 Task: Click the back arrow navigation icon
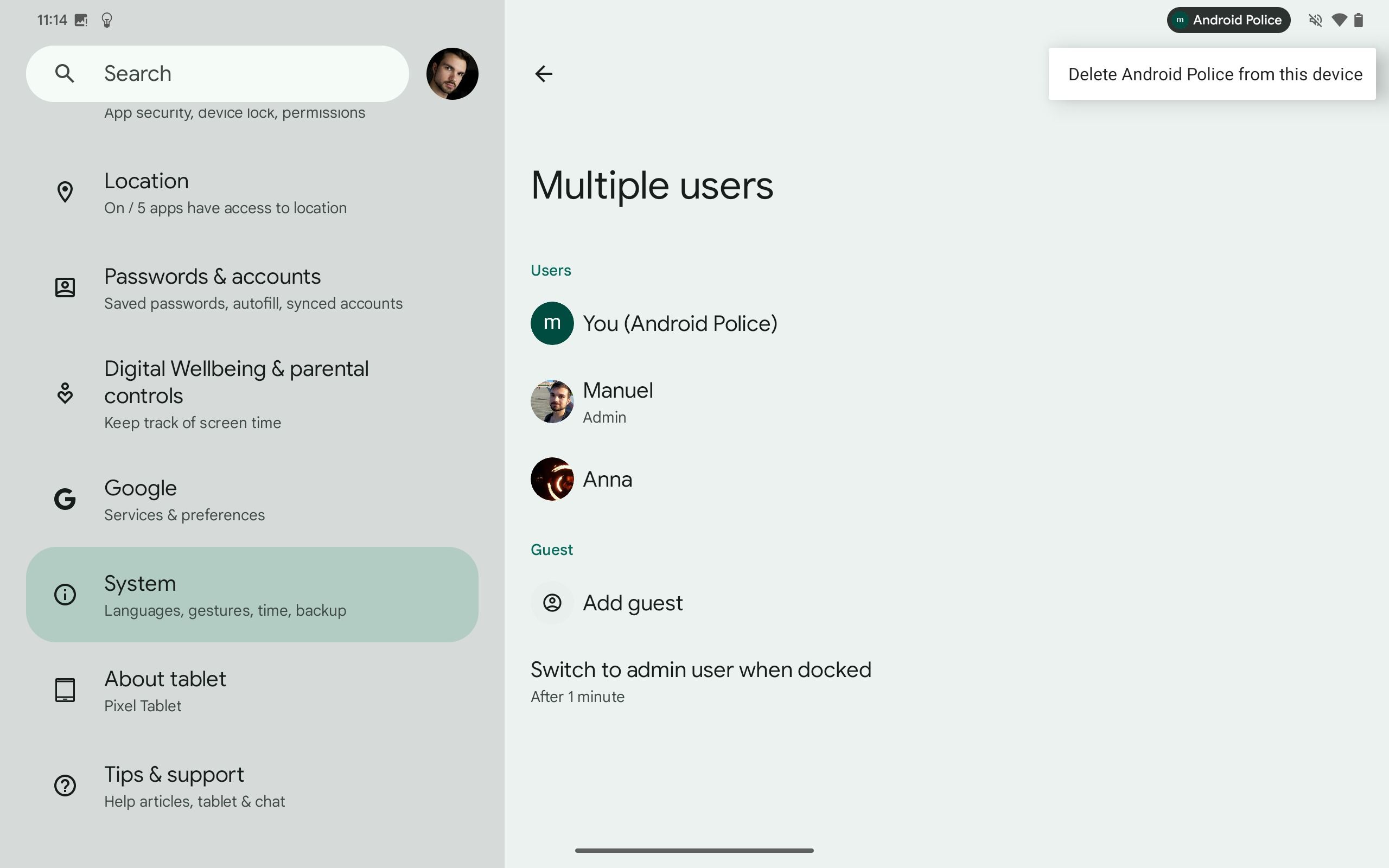pyautogui.click(x=543, y=73)
